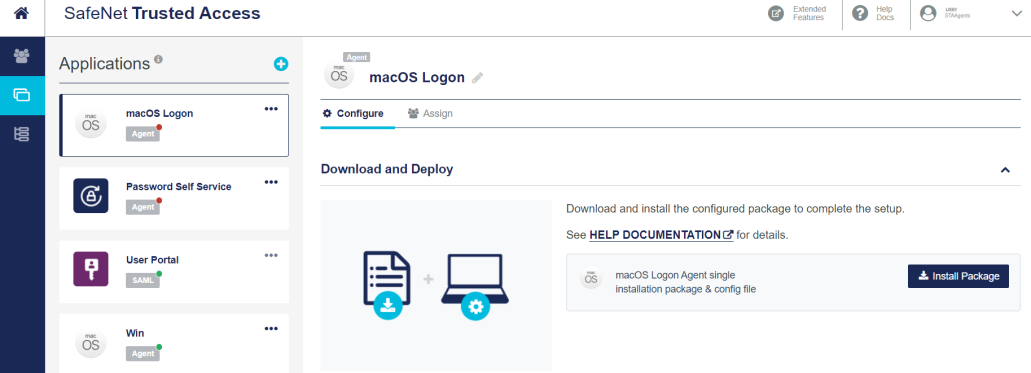Open the more options menu for Win

point(271,328)
